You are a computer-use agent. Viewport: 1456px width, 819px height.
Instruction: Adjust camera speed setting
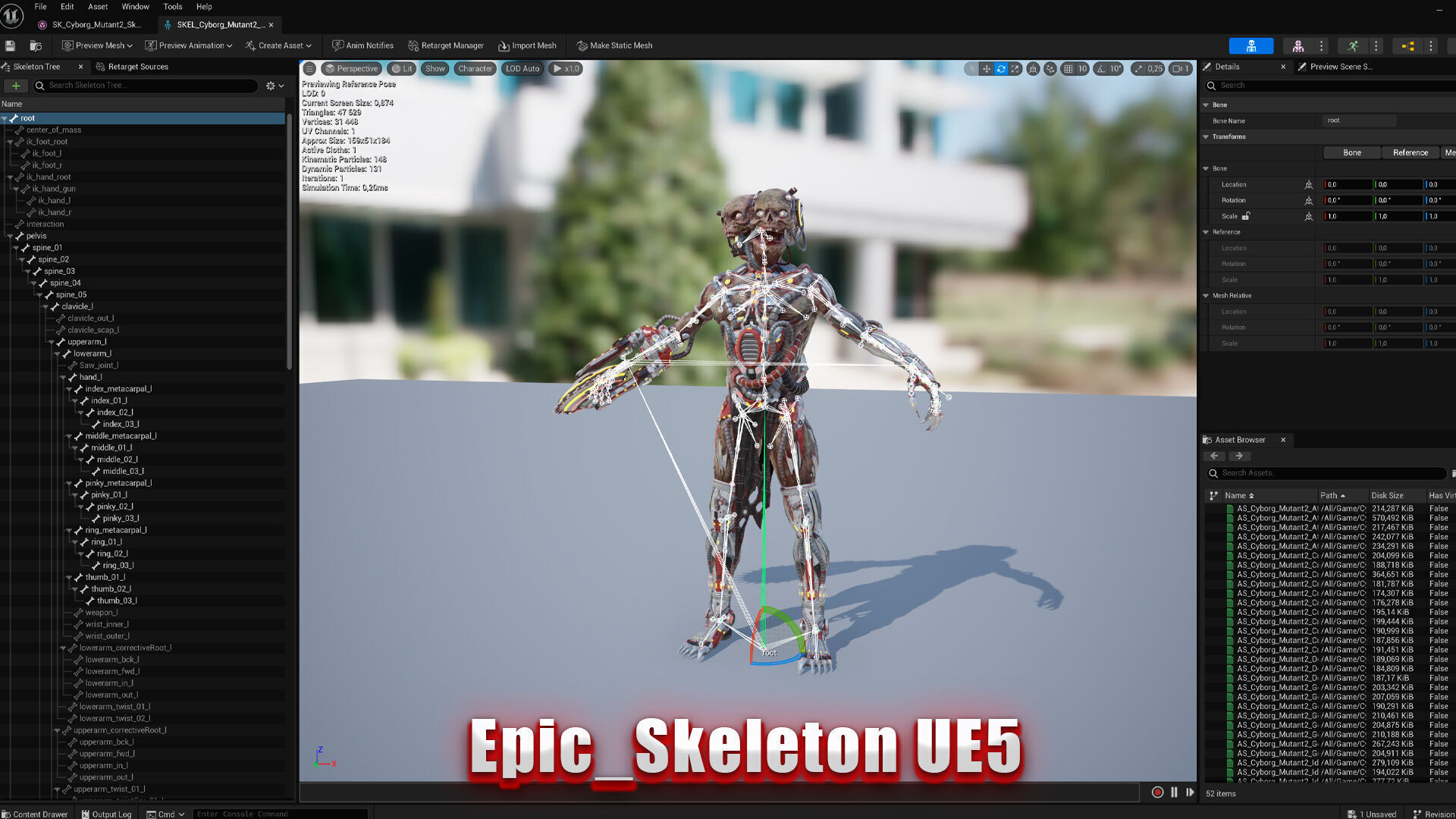(1181, 68)
